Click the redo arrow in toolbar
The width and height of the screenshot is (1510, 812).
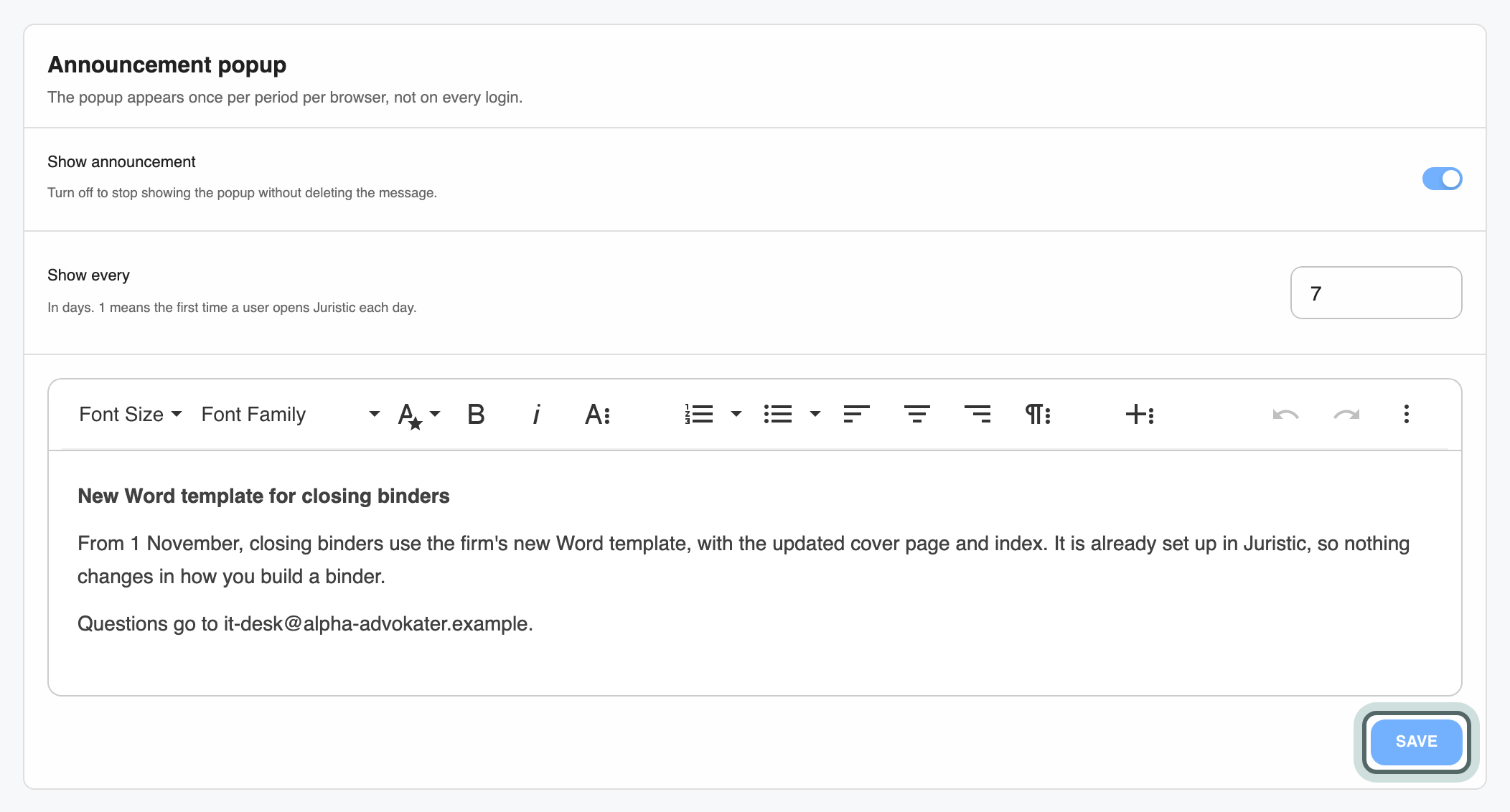click(1346, 415)
